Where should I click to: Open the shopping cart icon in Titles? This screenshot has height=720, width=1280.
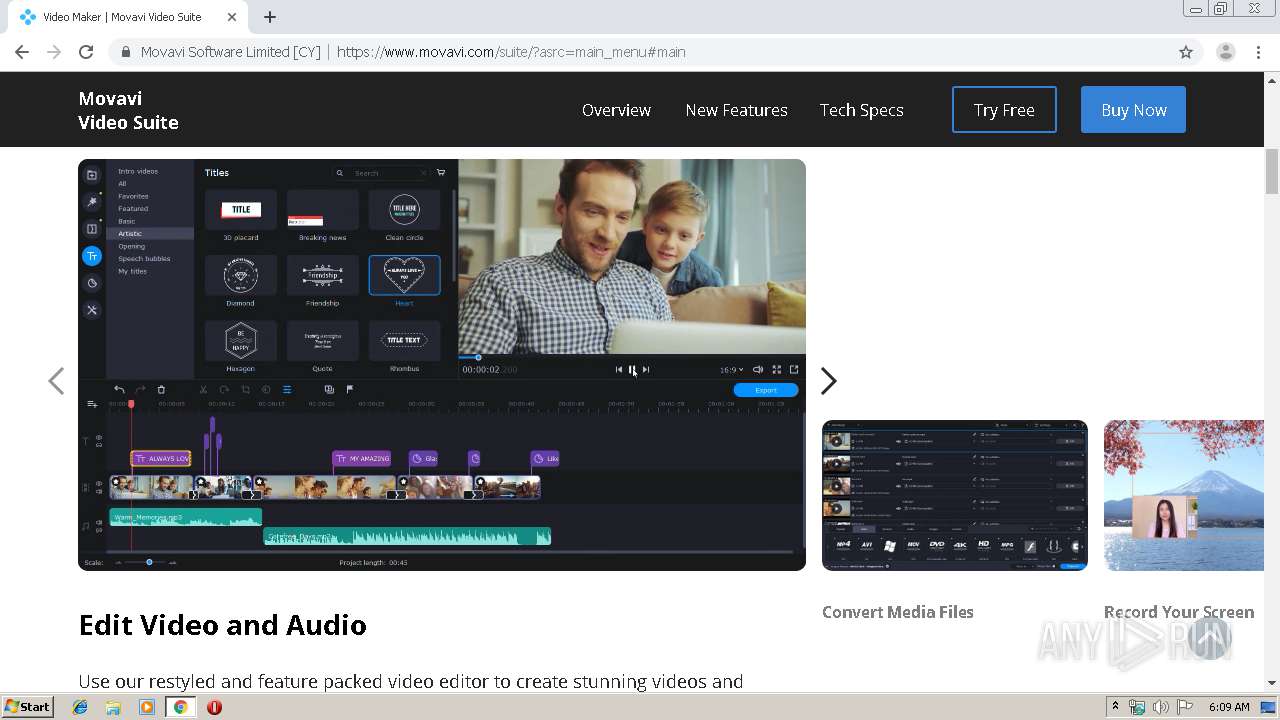point(441,173)
